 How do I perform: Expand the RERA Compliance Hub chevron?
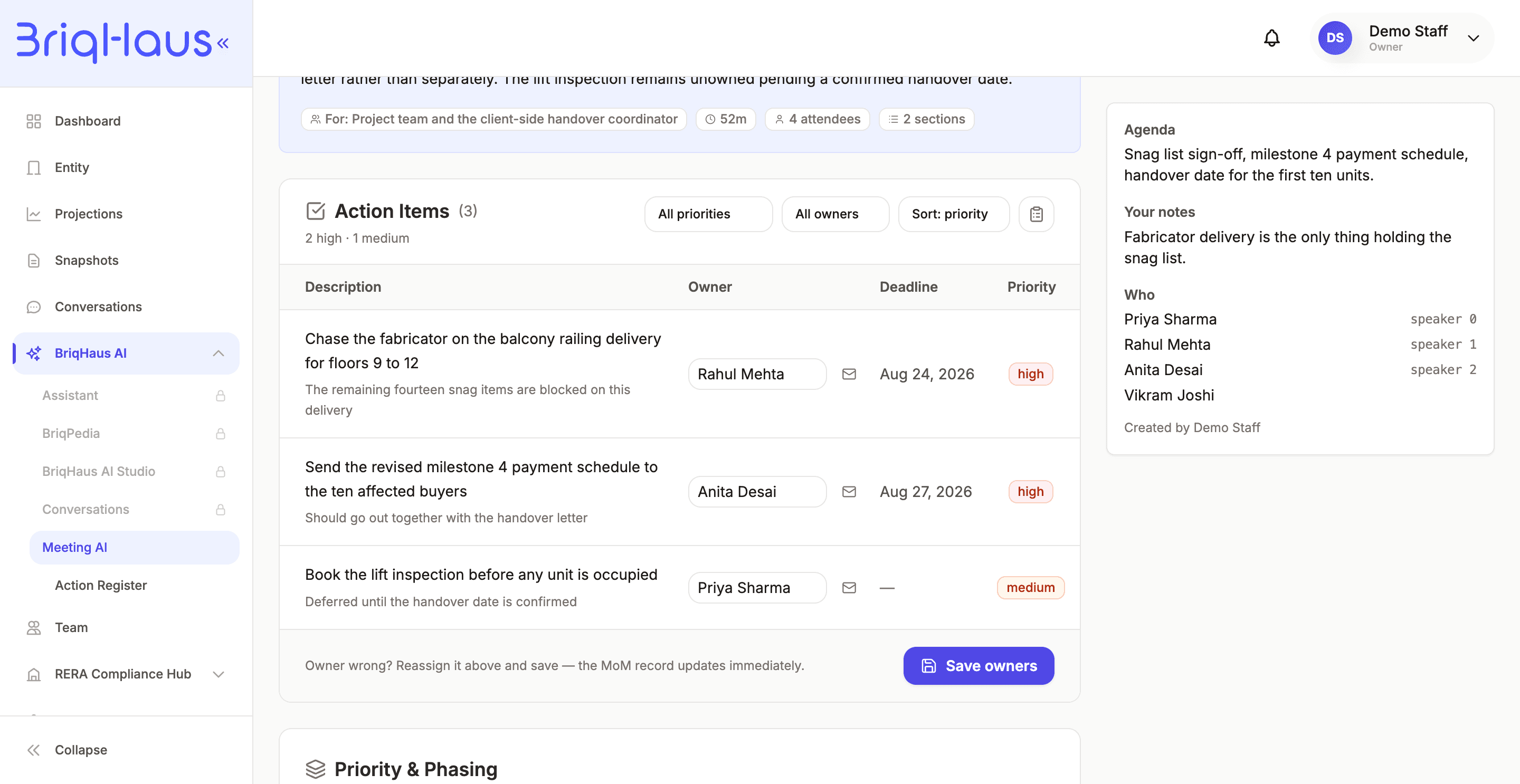click(x=218, y=674)
